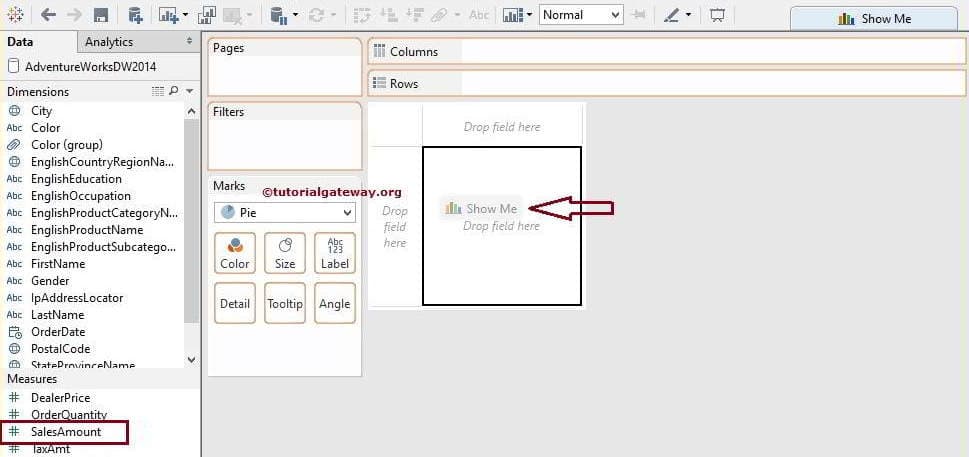Toggle mark labels with the Abc icon

(479, 15)
